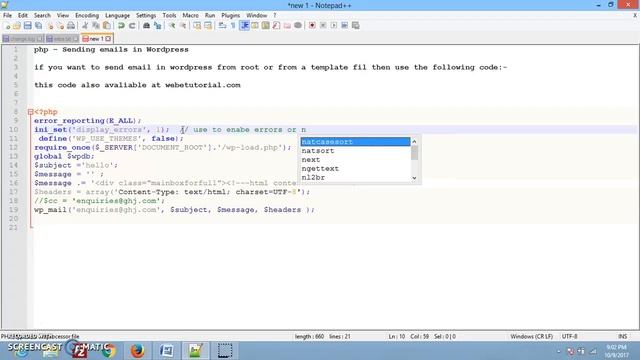Toggle Show All Characters pilcrow icon
This screenshot has height=360, width=640.
[x=233, y=26]
